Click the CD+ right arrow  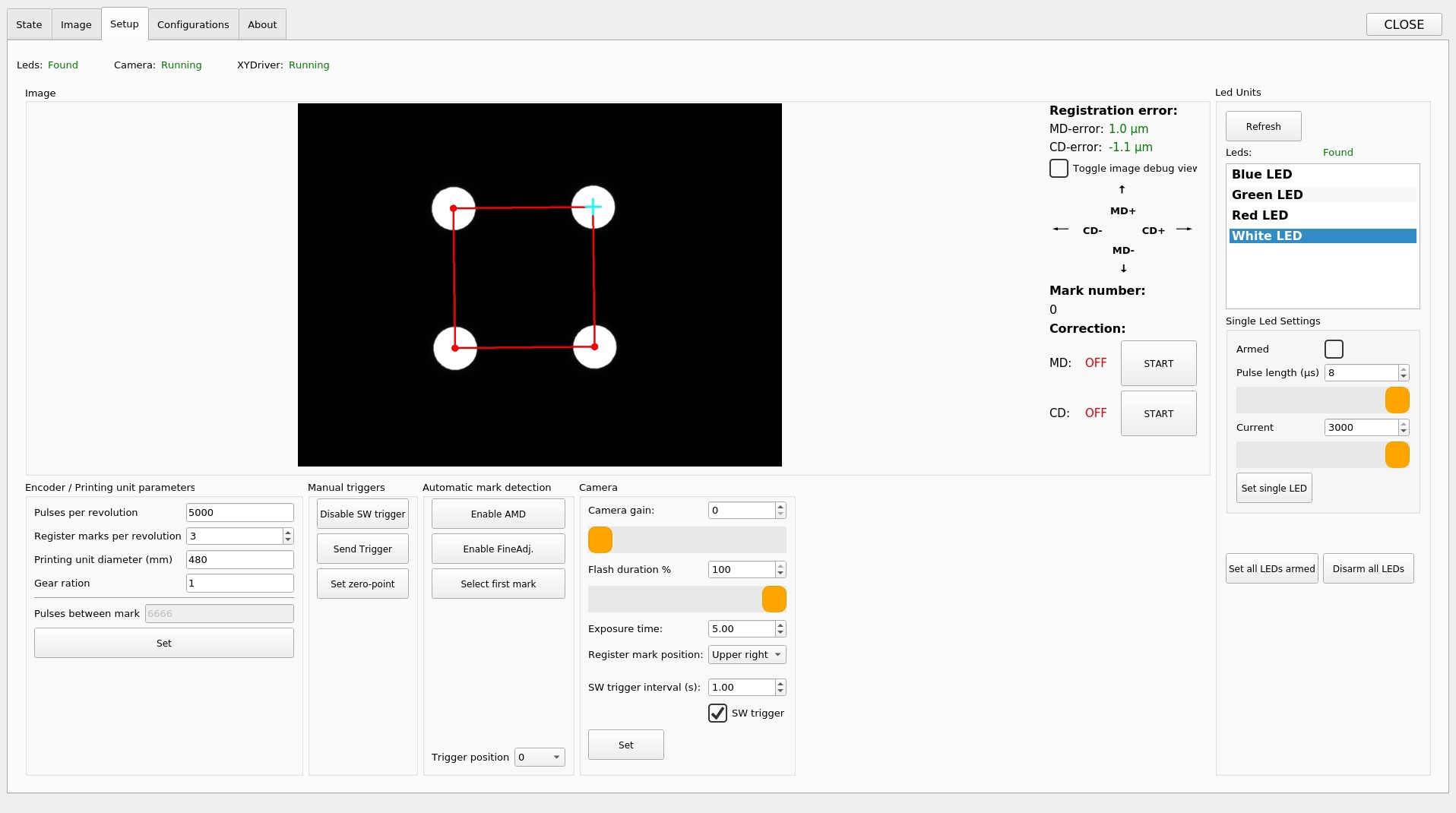1184,229
